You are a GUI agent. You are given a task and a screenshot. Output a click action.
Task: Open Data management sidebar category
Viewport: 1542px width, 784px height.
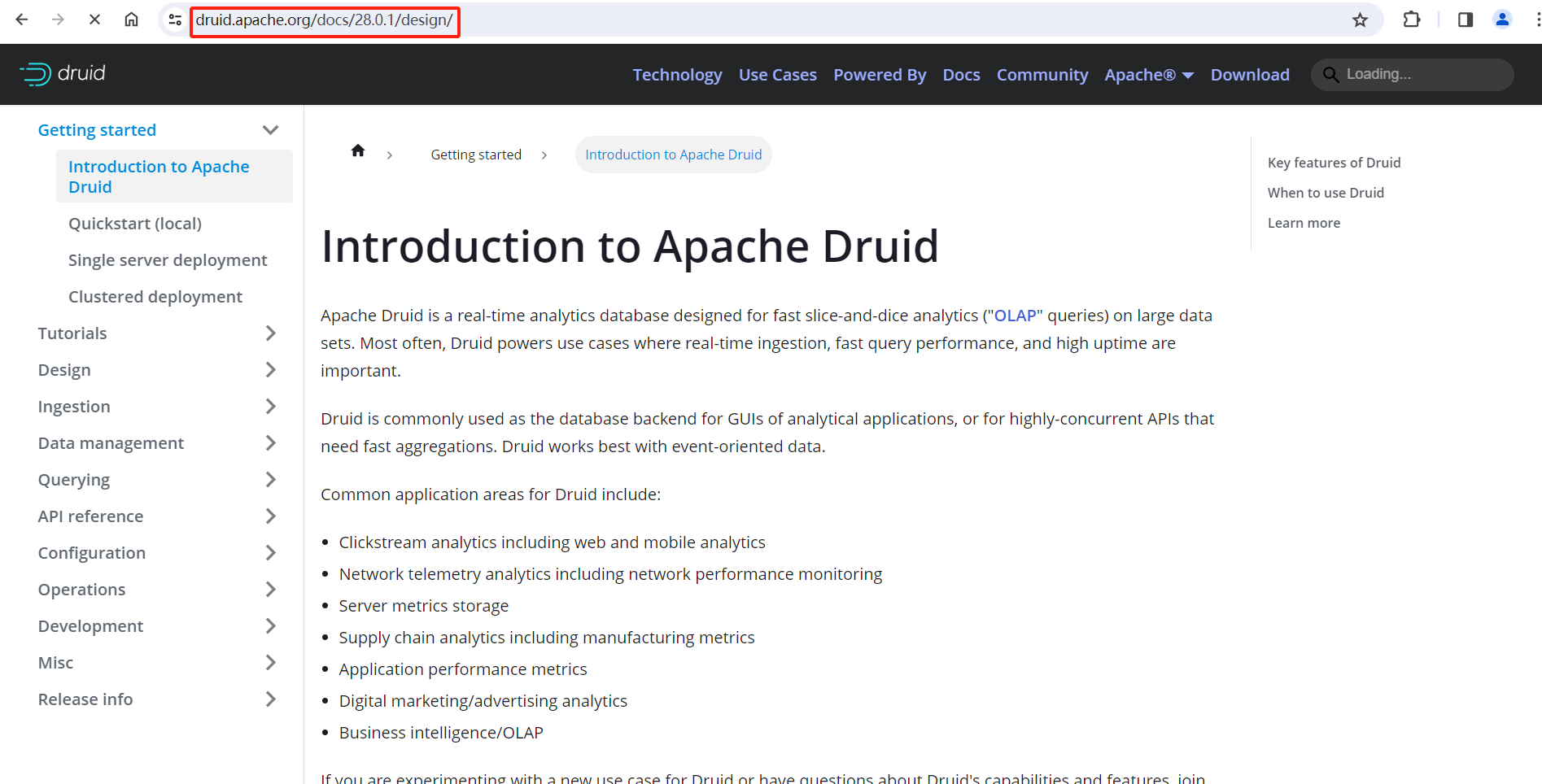click(111, 443)
